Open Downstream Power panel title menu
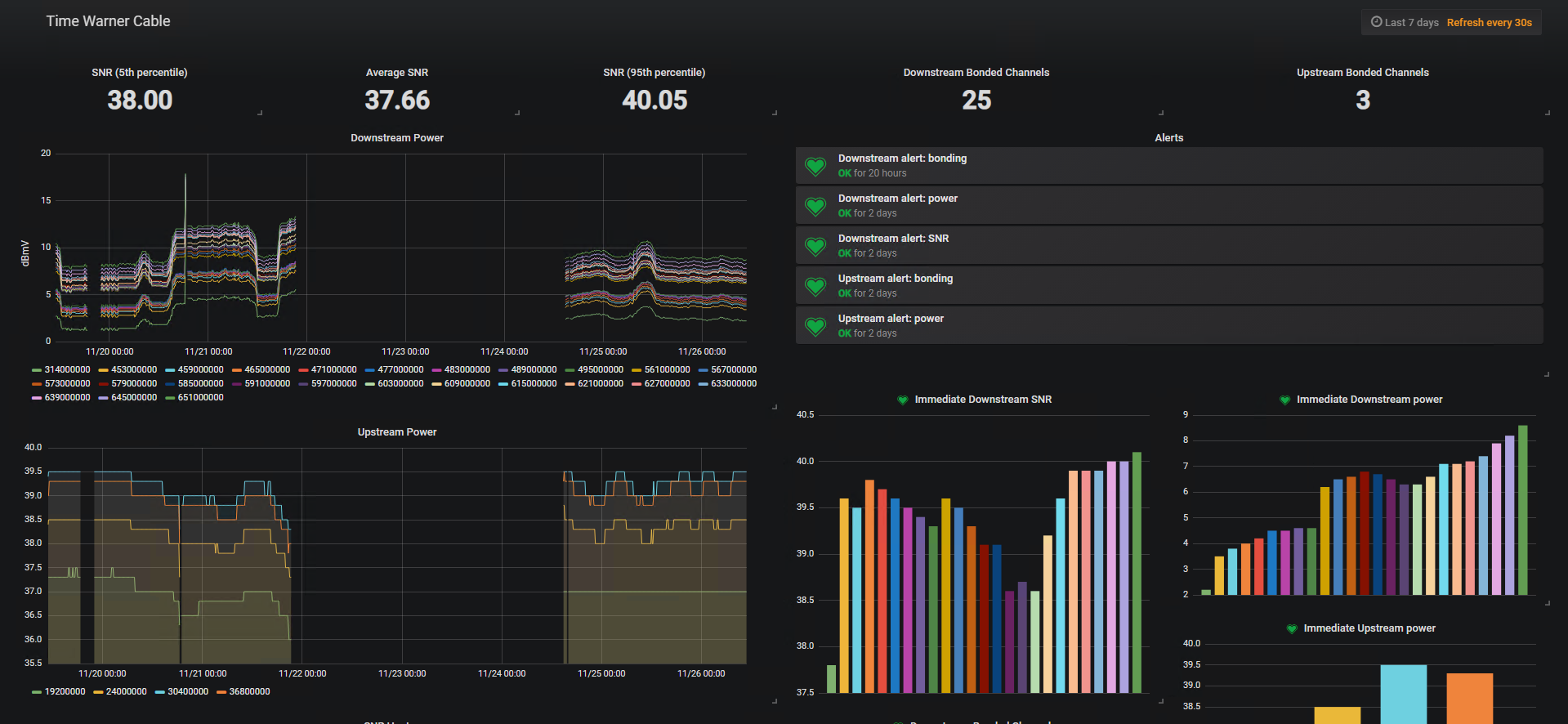 pos(397,138)
